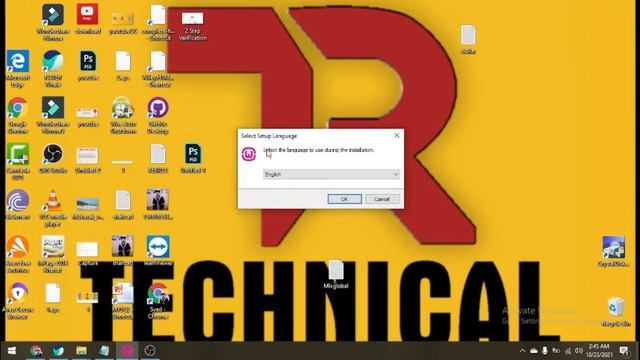Screen dimensions: 640x360
Task: Click OK in Select Setup Language dialog
Action: point(344,199)
